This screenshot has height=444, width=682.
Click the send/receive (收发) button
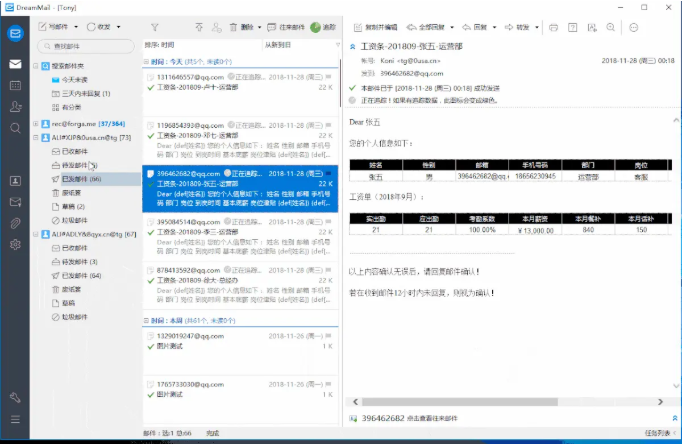point(99,27)
